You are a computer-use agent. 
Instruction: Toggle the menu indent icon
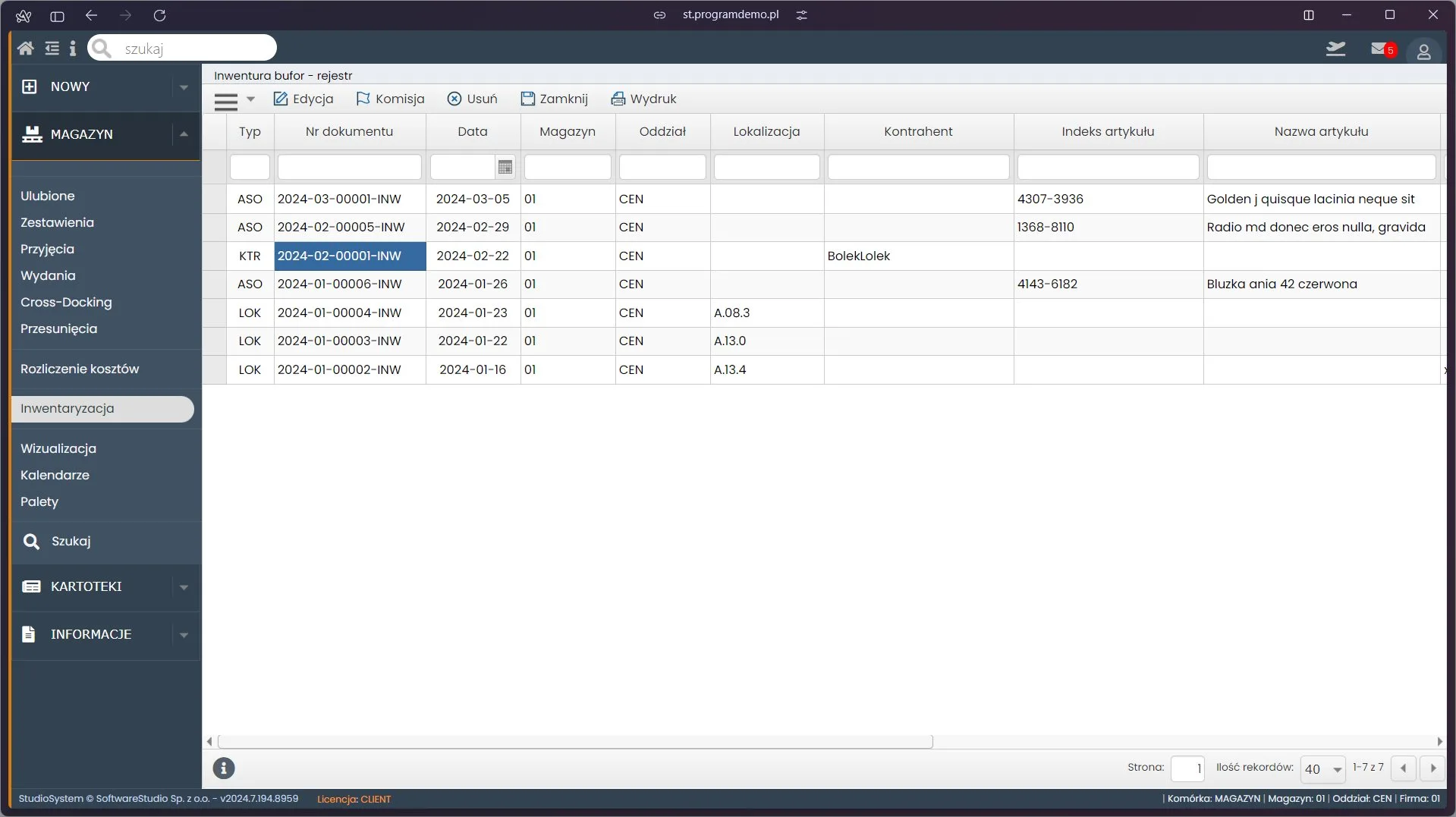tap(52, 49)
